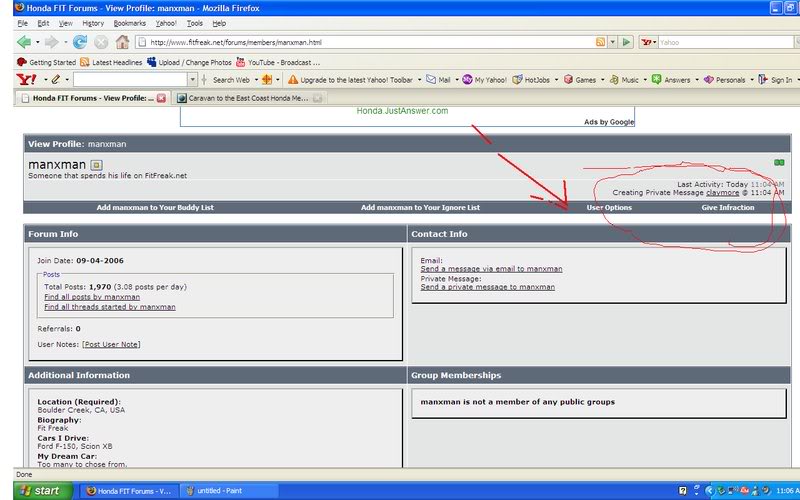Click the Yahoo Mail envelope icon
The height and width of the screenshot is (500, 800).
431,80
